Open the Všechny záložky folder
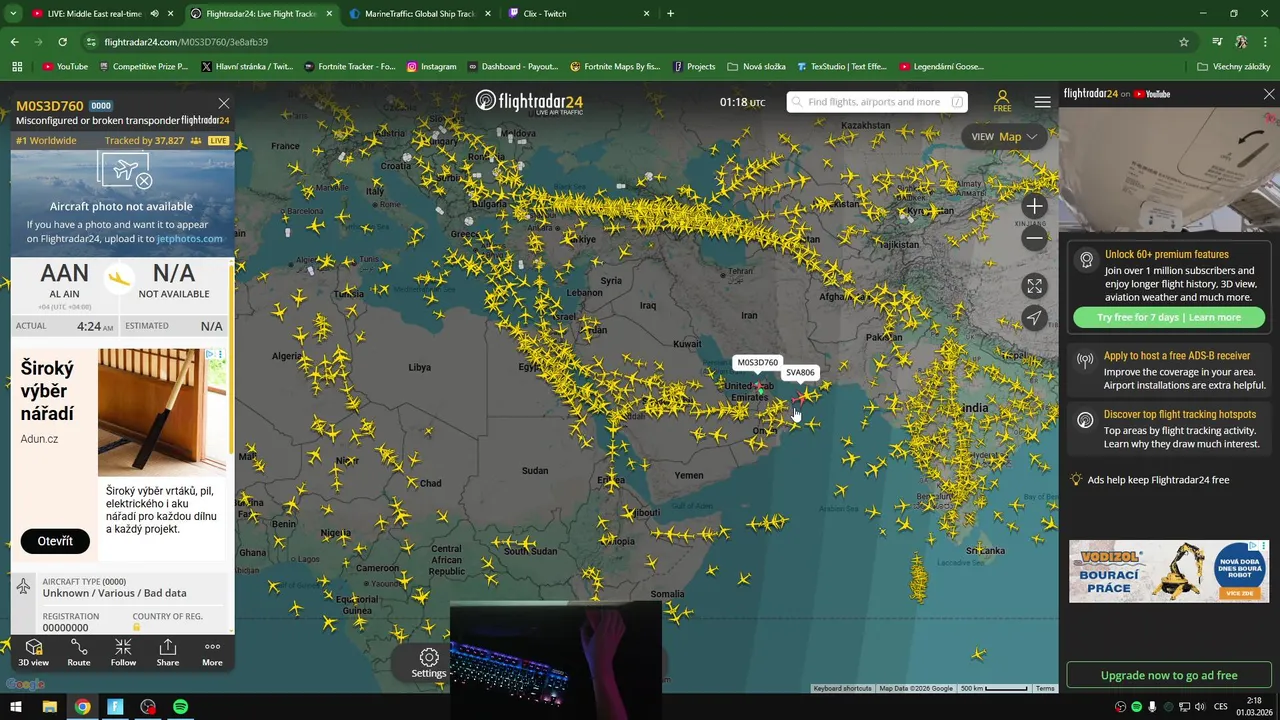1280x720 pixels. pos(1234,67)
